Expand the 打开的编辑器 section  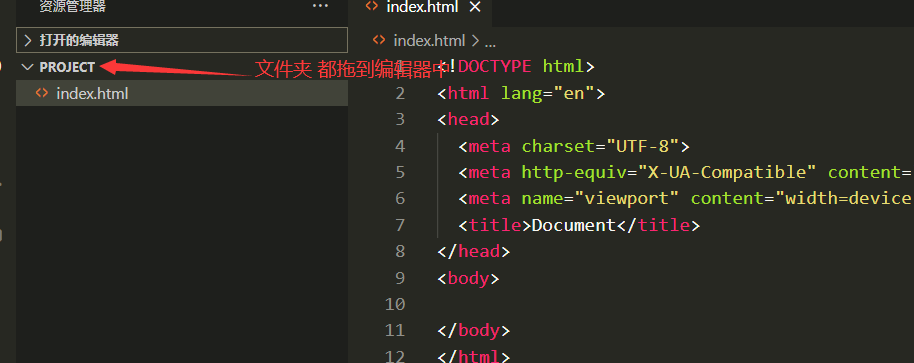click(x=182, y=40)
